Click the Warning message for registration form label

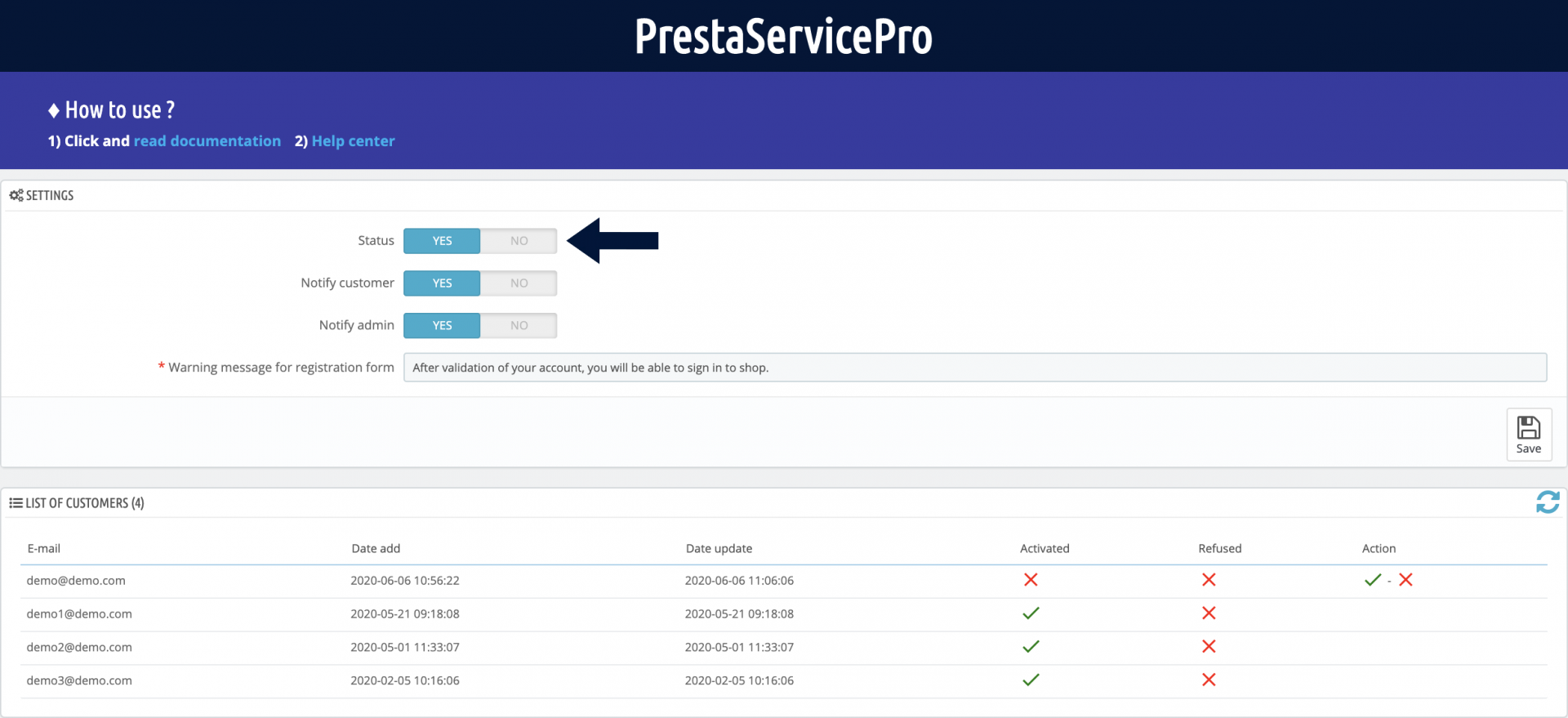click(281, 368)
